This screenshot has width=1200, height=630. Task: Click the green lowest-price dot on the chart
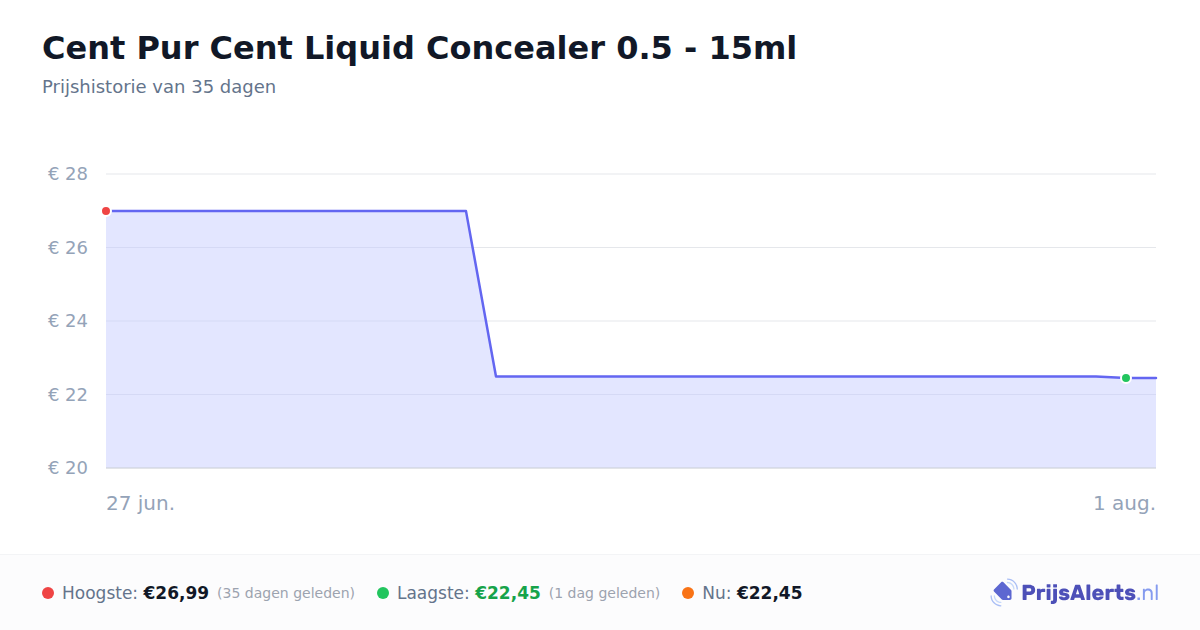[x=1126, y=378]
